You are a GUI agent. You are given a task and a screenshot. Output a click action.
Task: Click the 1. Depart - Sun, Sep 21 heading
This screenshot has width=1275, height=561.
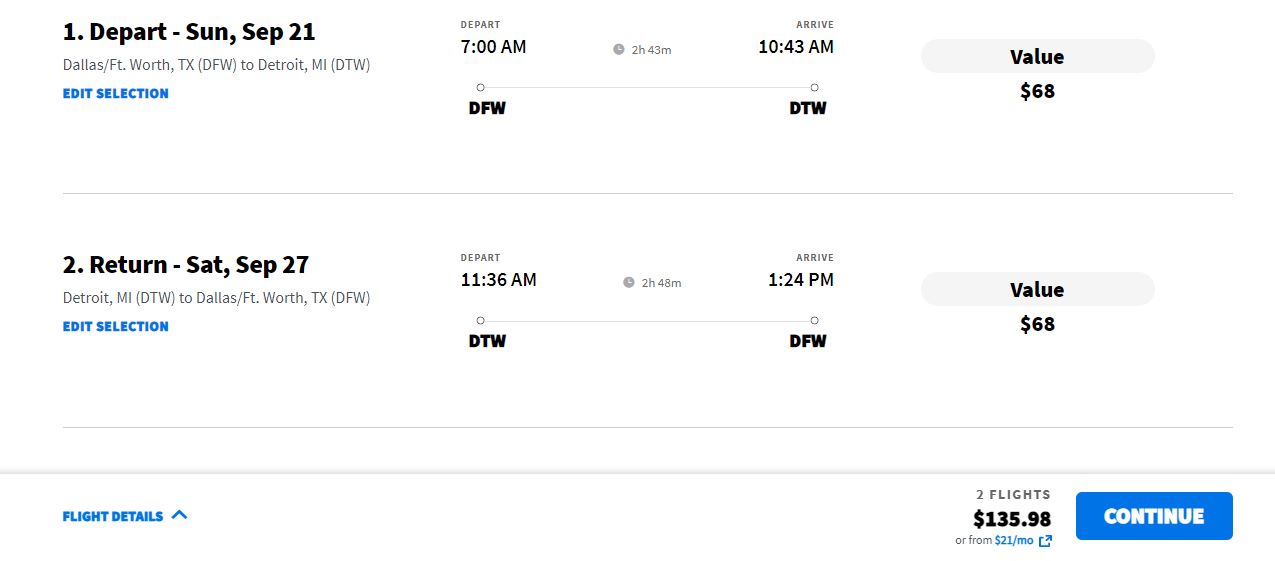[189, 32]
